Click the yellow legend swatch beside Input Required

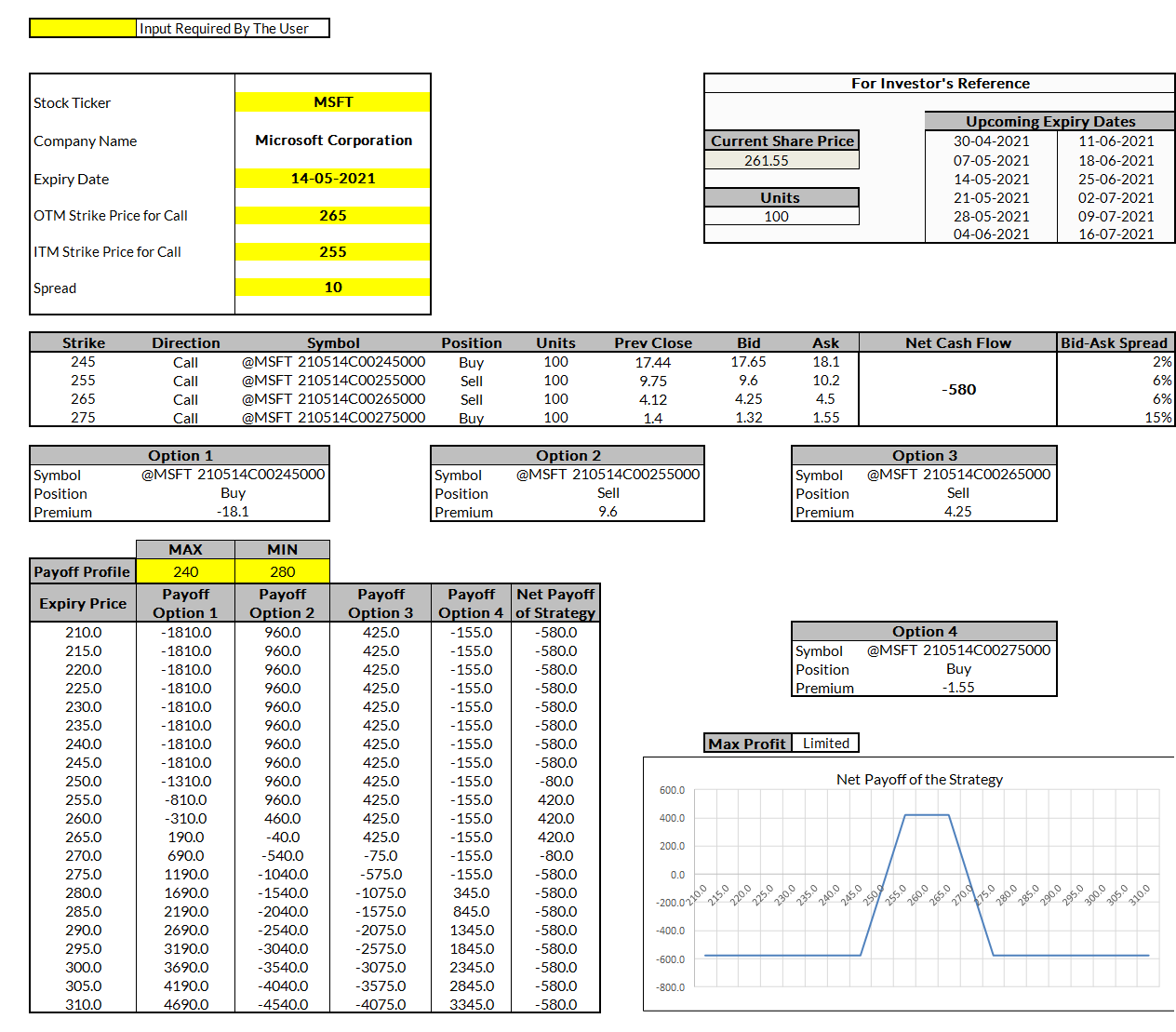click(x=84, y=29)
